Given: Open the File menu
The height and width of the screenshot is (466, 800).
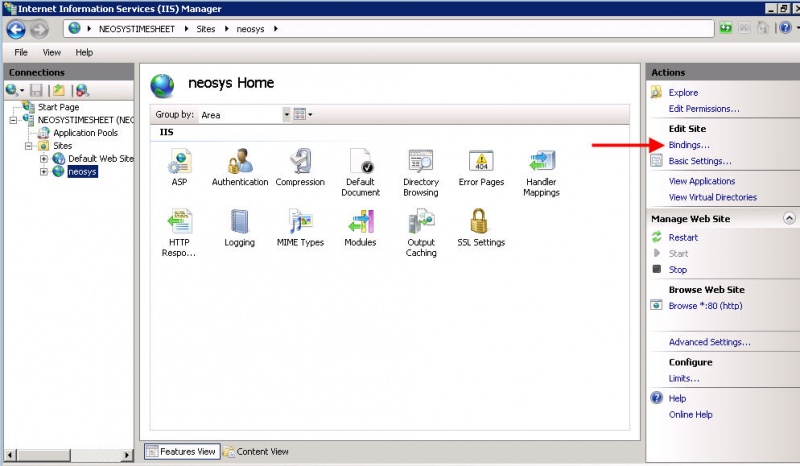Looking at the screenshot, I should [21, 52].
